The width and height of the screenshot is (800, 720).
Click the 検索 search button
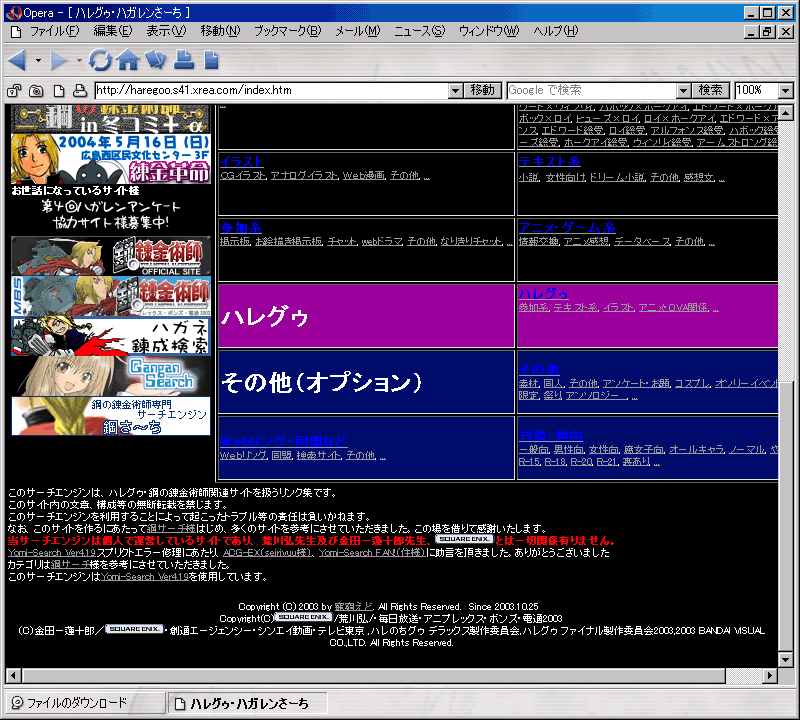coord(710,90)
